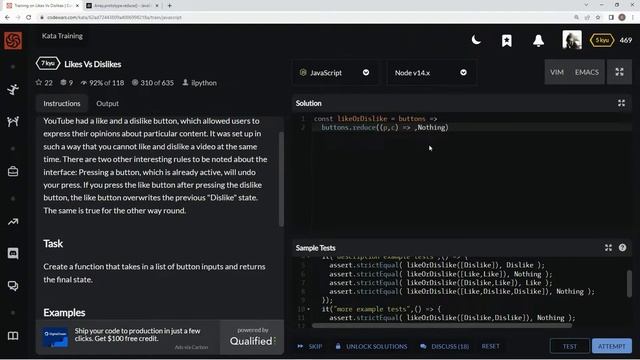The height and width of the screenshot is (360, 640).
Task: Click the Kata Training header text
Action: tap(62, 36)
